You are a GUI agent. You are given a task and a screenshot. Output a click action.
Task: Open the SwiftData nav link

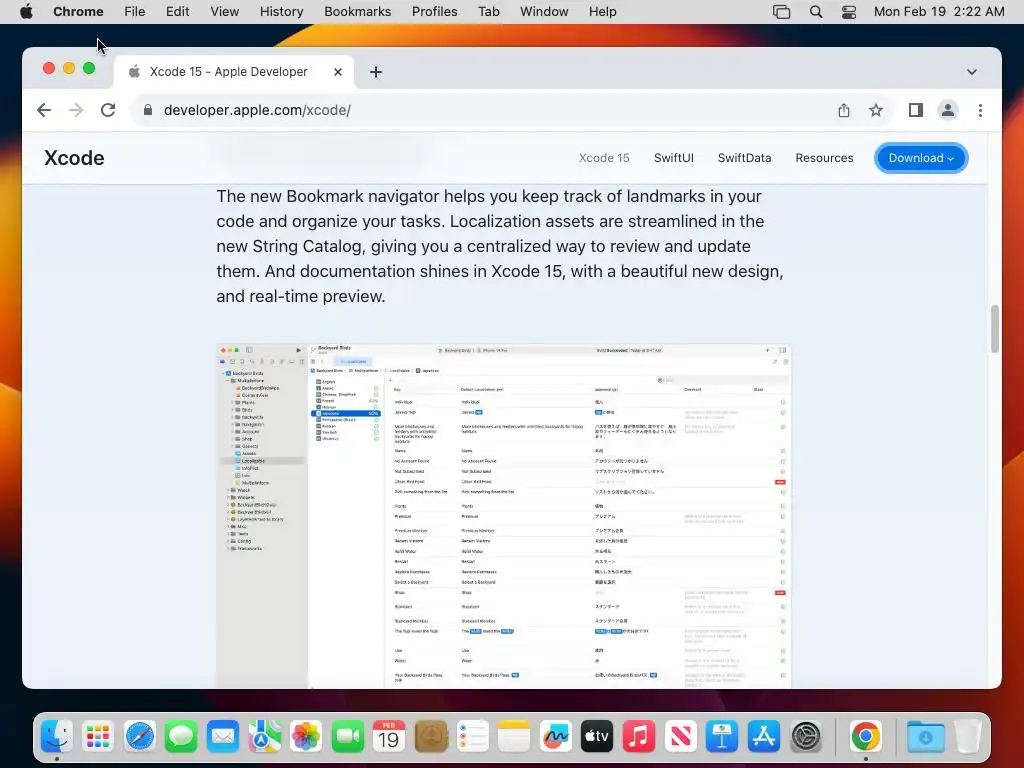[x=744, y=158]
